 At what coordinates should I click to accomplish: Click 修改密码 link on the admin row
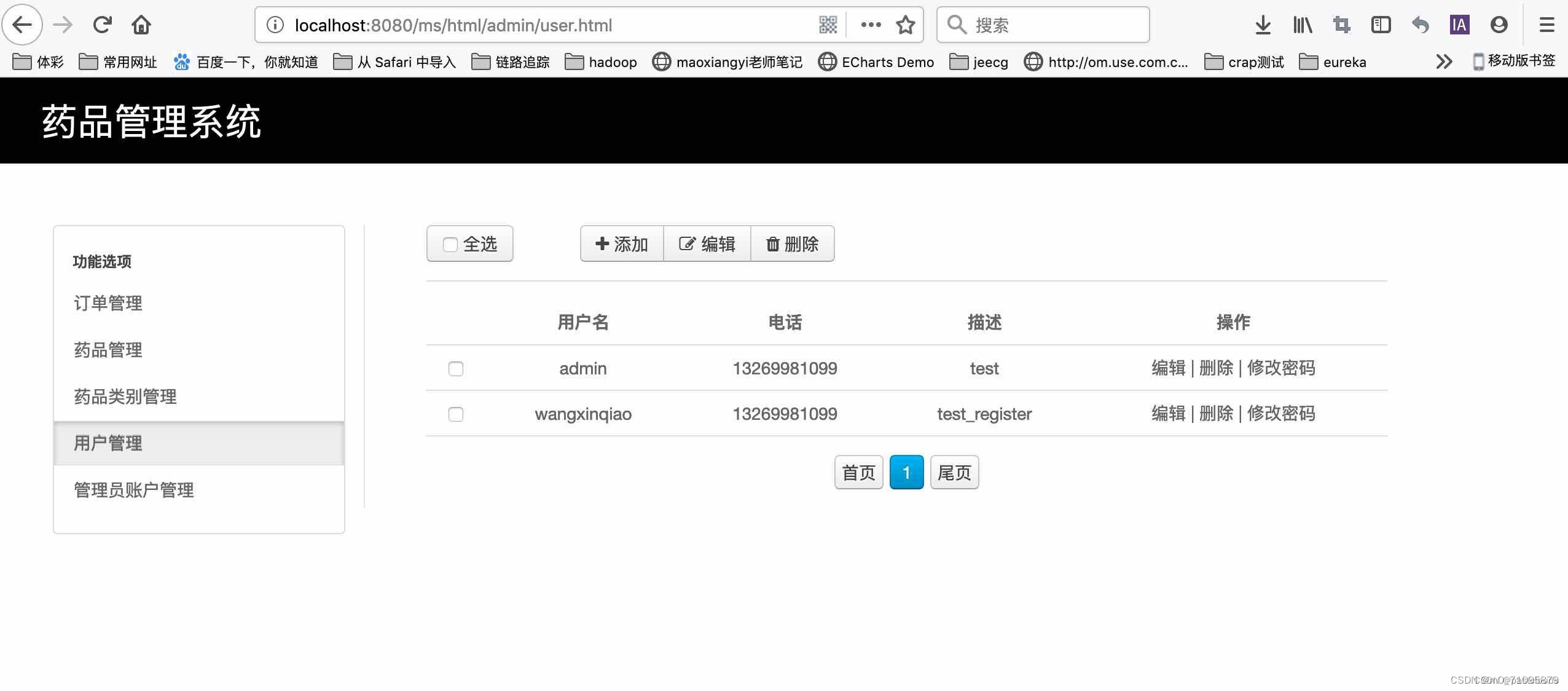point(1282,368)
